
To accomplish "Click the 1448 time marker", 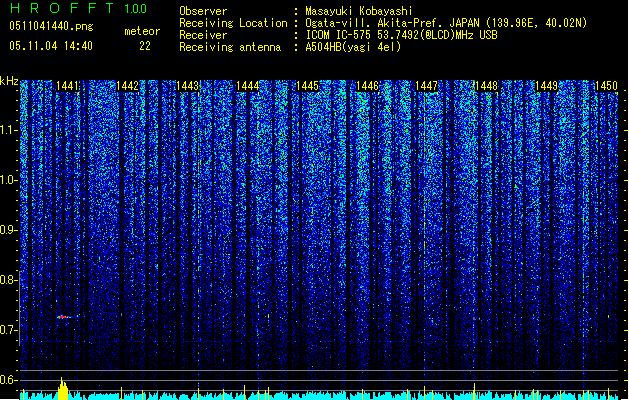I will (487, 86).
